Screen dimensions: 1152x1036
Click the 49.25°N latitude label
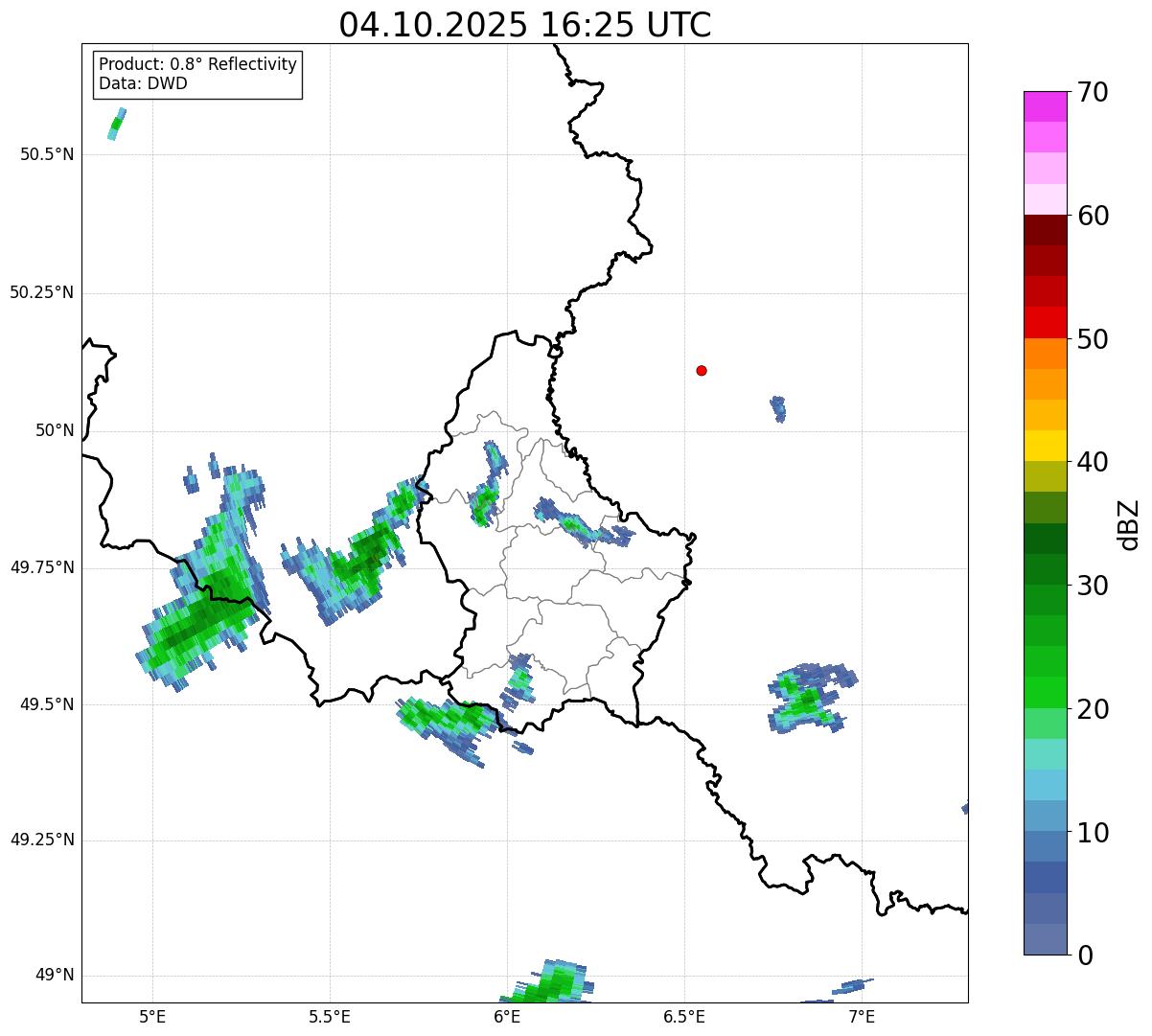tap(41, 840)
